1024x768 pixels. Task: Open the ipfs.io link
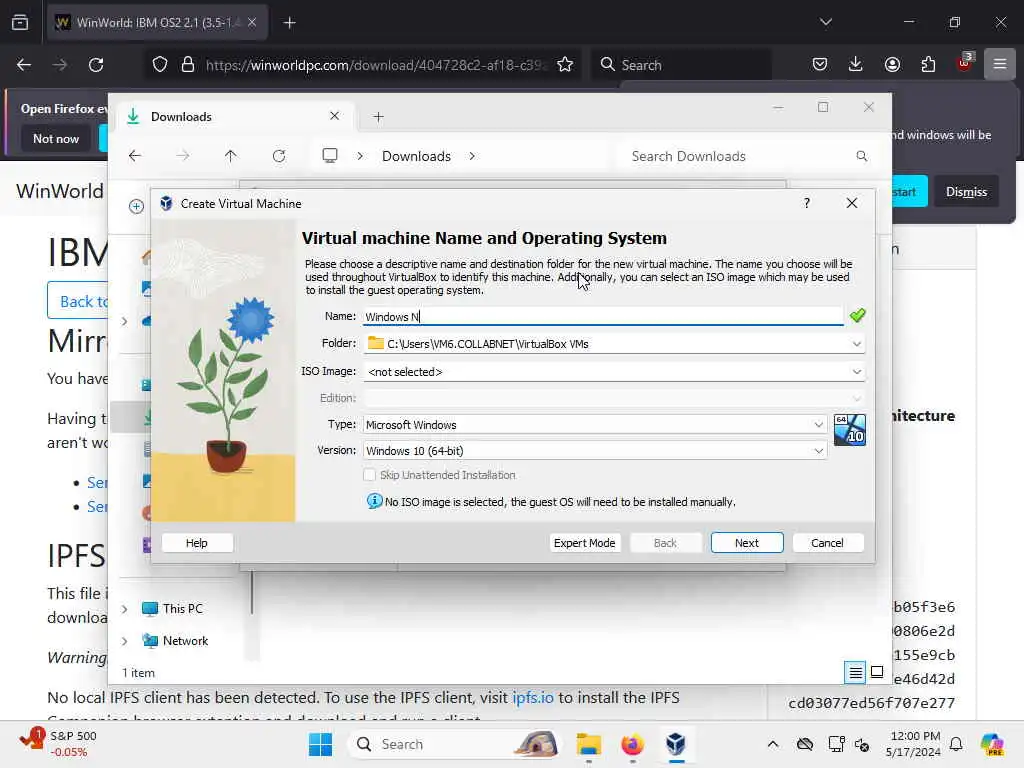532,697
